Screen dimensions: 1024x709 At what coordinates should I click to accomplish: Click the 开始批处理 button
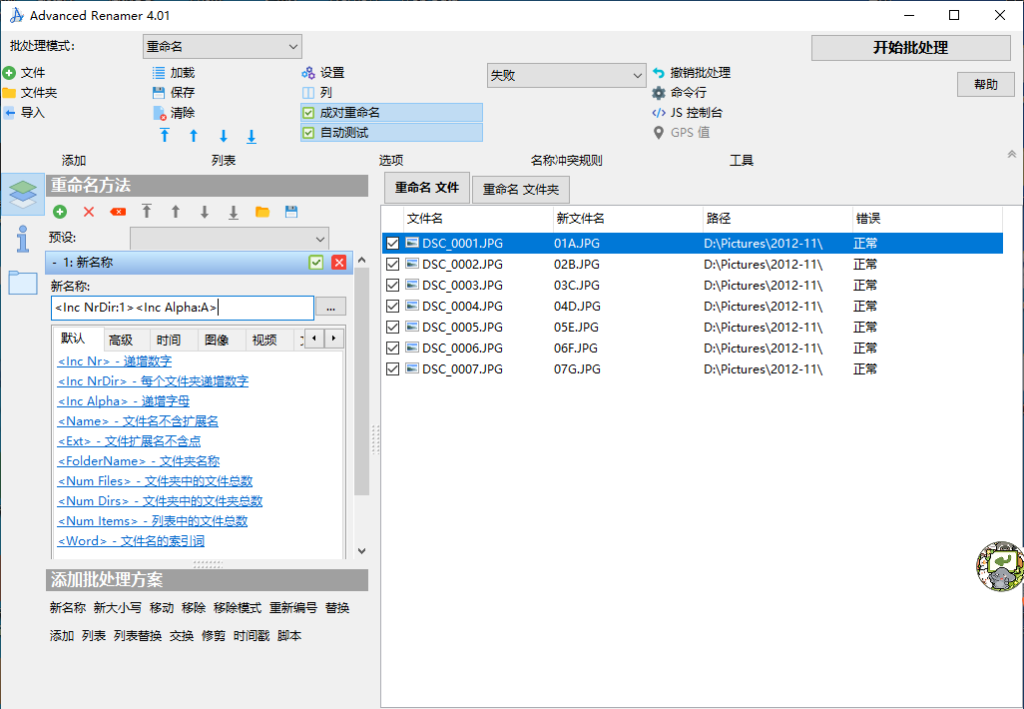911,48
